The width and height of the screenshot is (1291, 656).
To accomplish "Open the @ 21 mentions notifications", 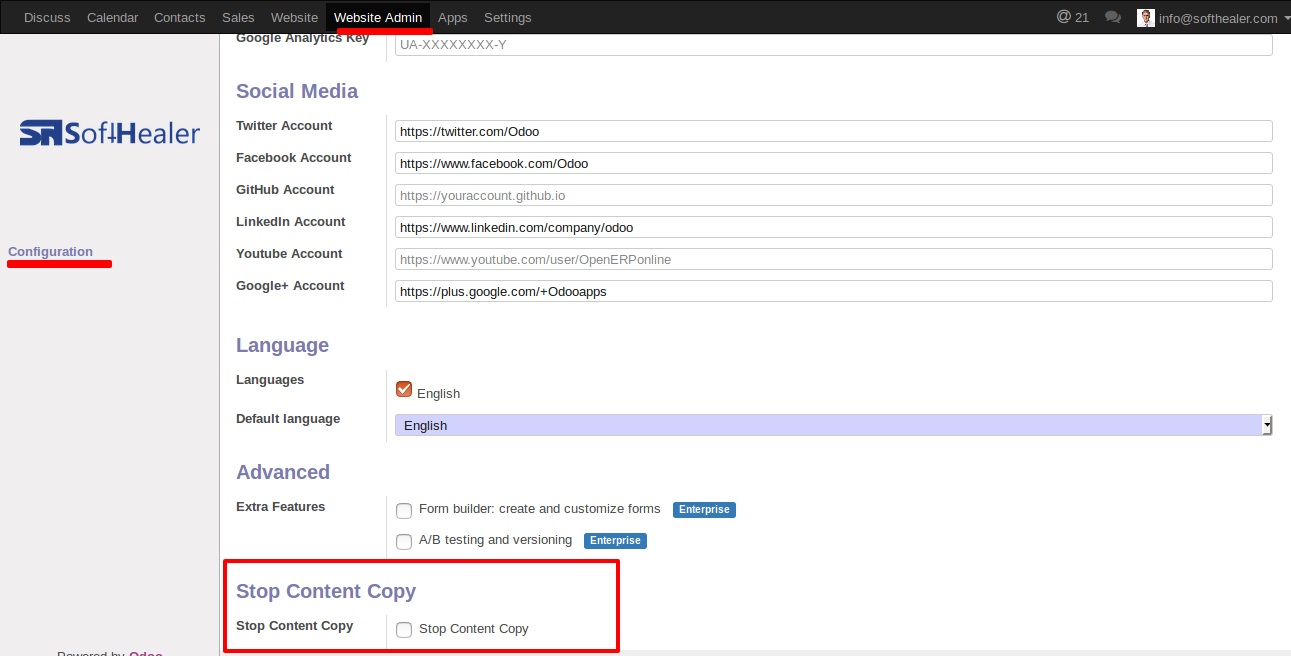I will click(x=1073, y=17).
